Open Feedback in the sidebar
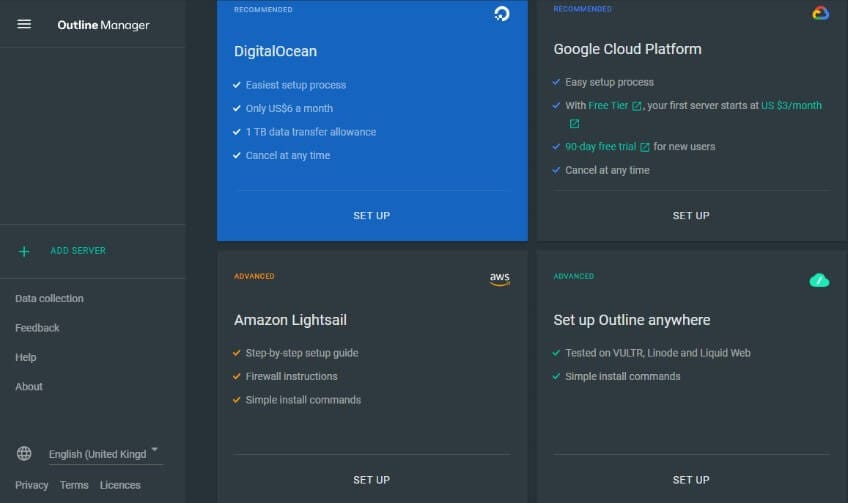The image size is (848, 503). point(37,328)
